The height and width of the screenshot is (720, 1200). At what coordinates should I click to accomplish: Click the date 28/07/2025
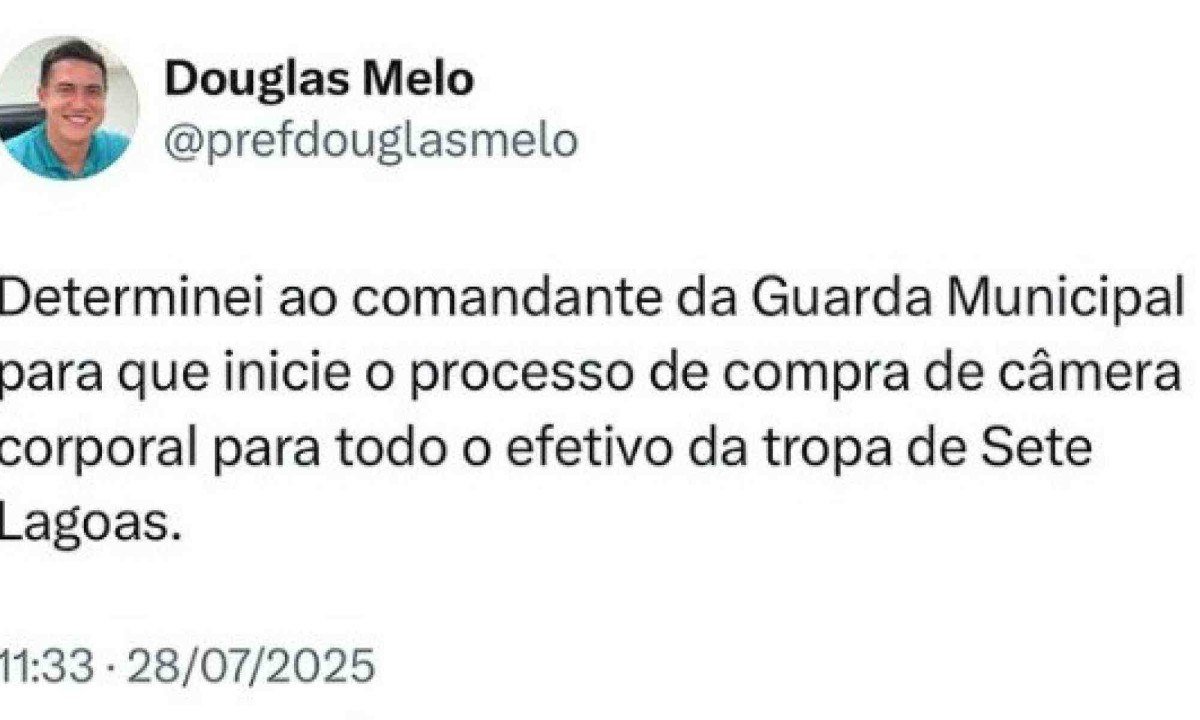point(248,665)
